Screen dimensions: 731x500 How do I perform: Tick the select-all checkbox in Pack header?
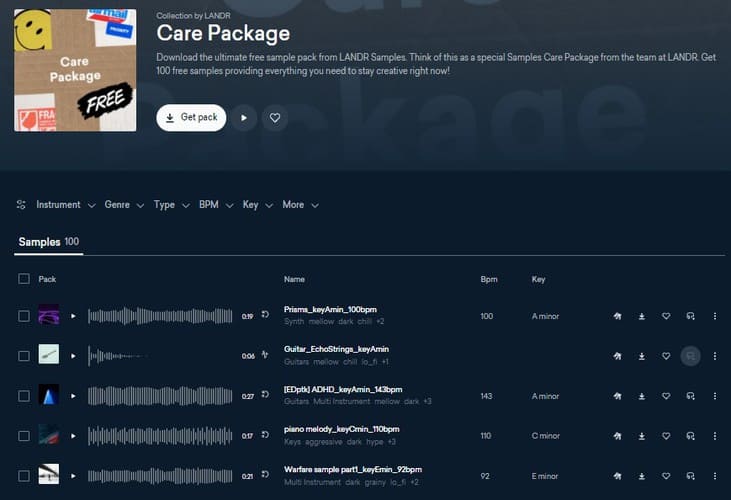tap(24, 279)
